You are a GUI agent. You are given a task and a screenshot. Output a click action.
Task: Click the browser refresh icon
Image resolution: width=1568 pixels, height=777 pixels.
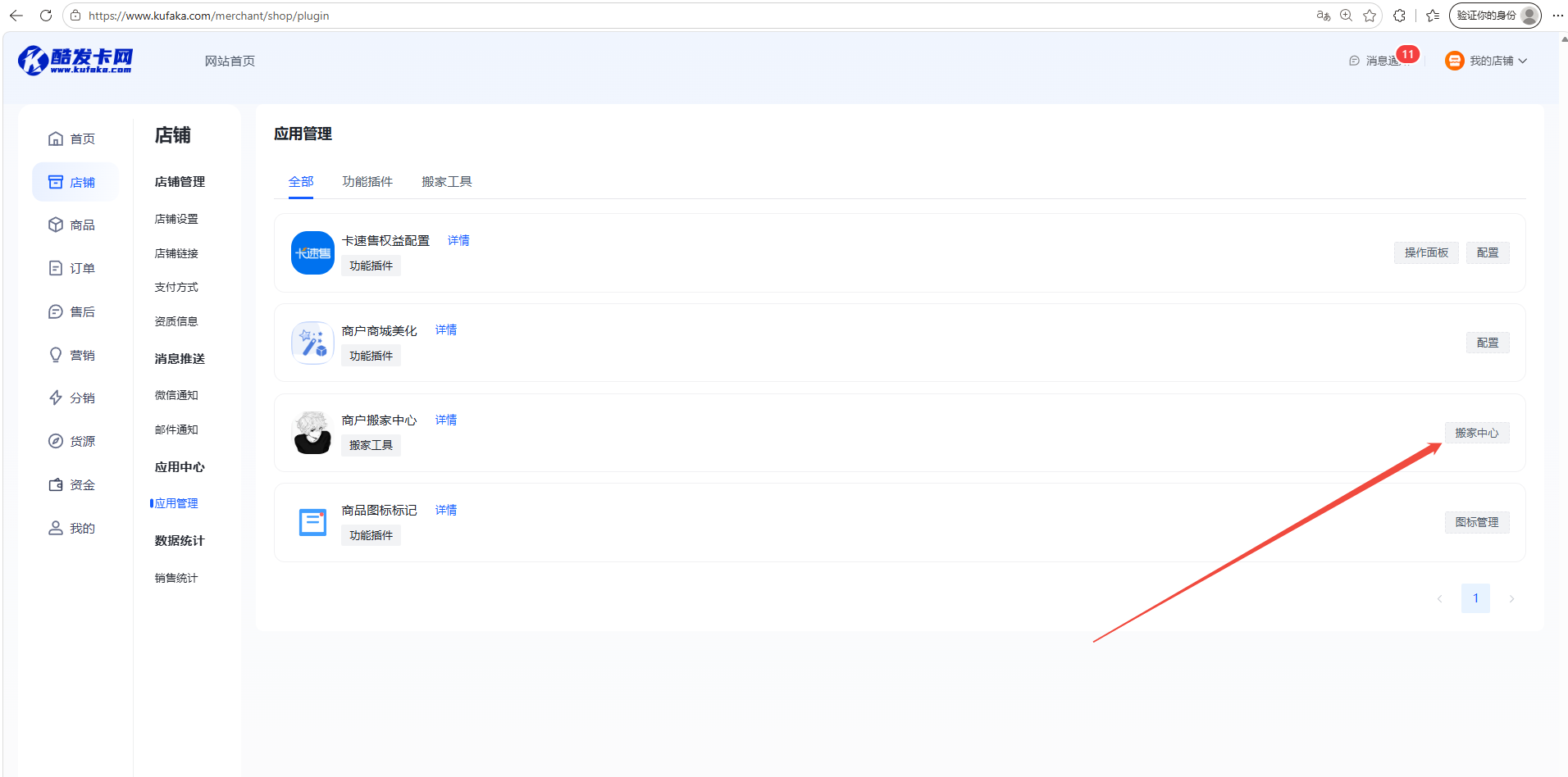click(x=46, y=16)
